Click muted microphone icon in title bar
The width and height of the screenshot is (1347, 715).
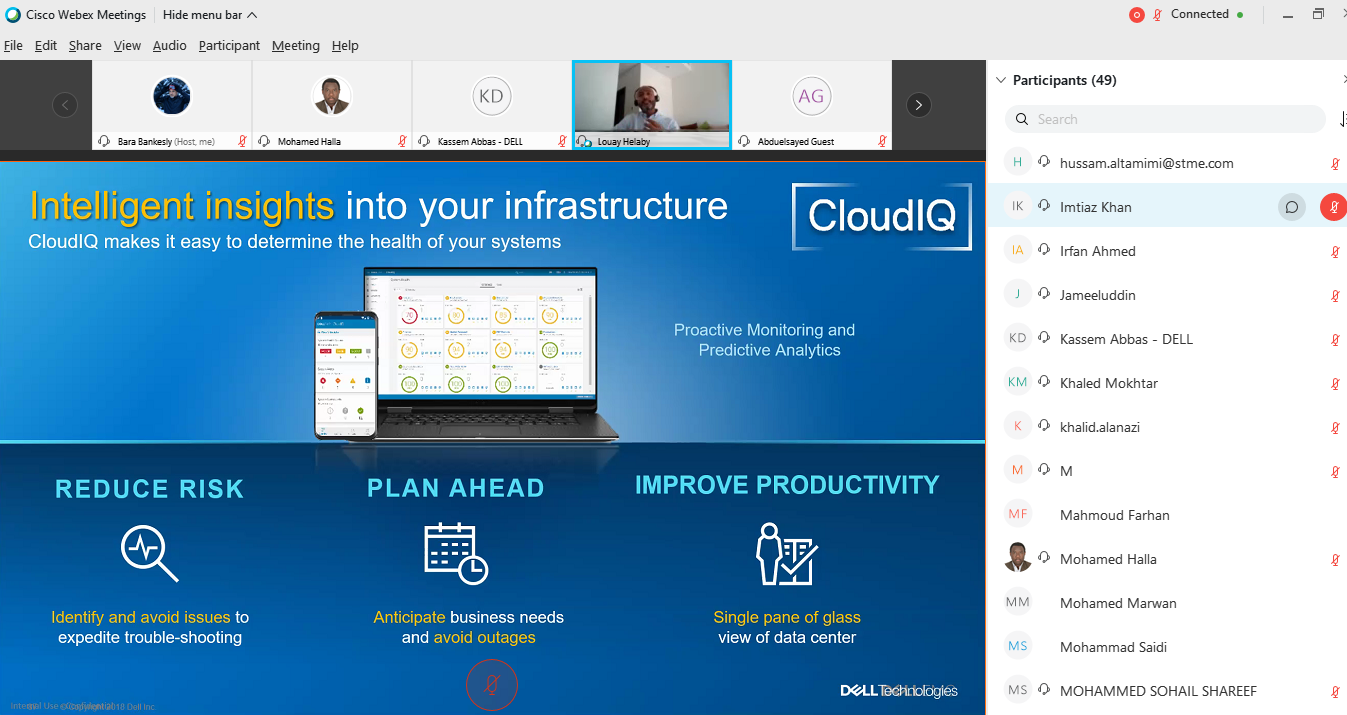click(x=1158, y=15)
